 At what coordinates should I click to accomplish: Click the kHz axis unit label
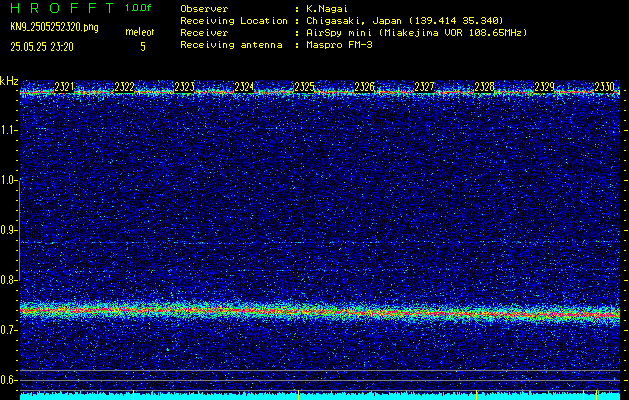click(9, 81)
